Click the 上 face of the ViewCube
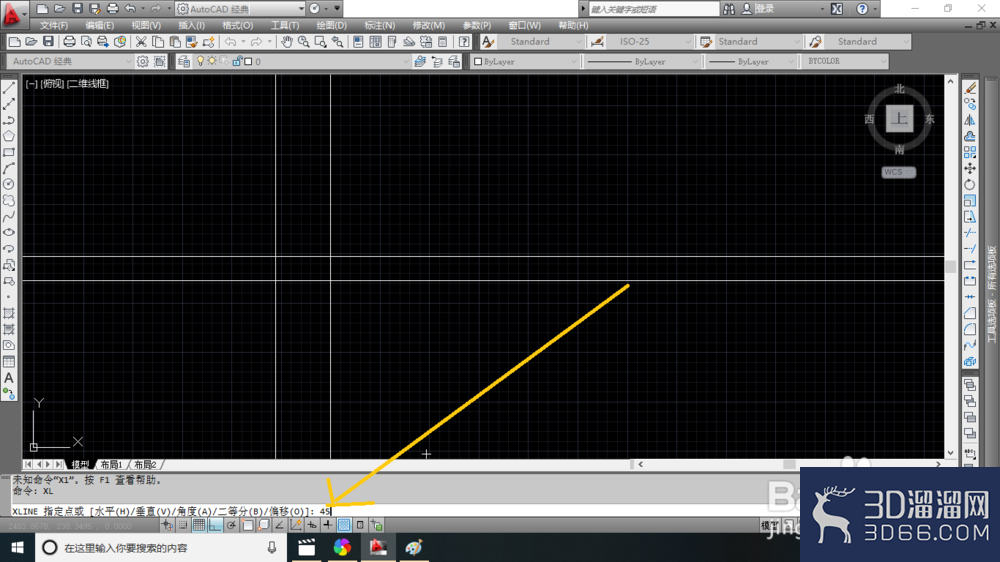The height and width of the screenshot is (562, 1000). pos(899,119)
